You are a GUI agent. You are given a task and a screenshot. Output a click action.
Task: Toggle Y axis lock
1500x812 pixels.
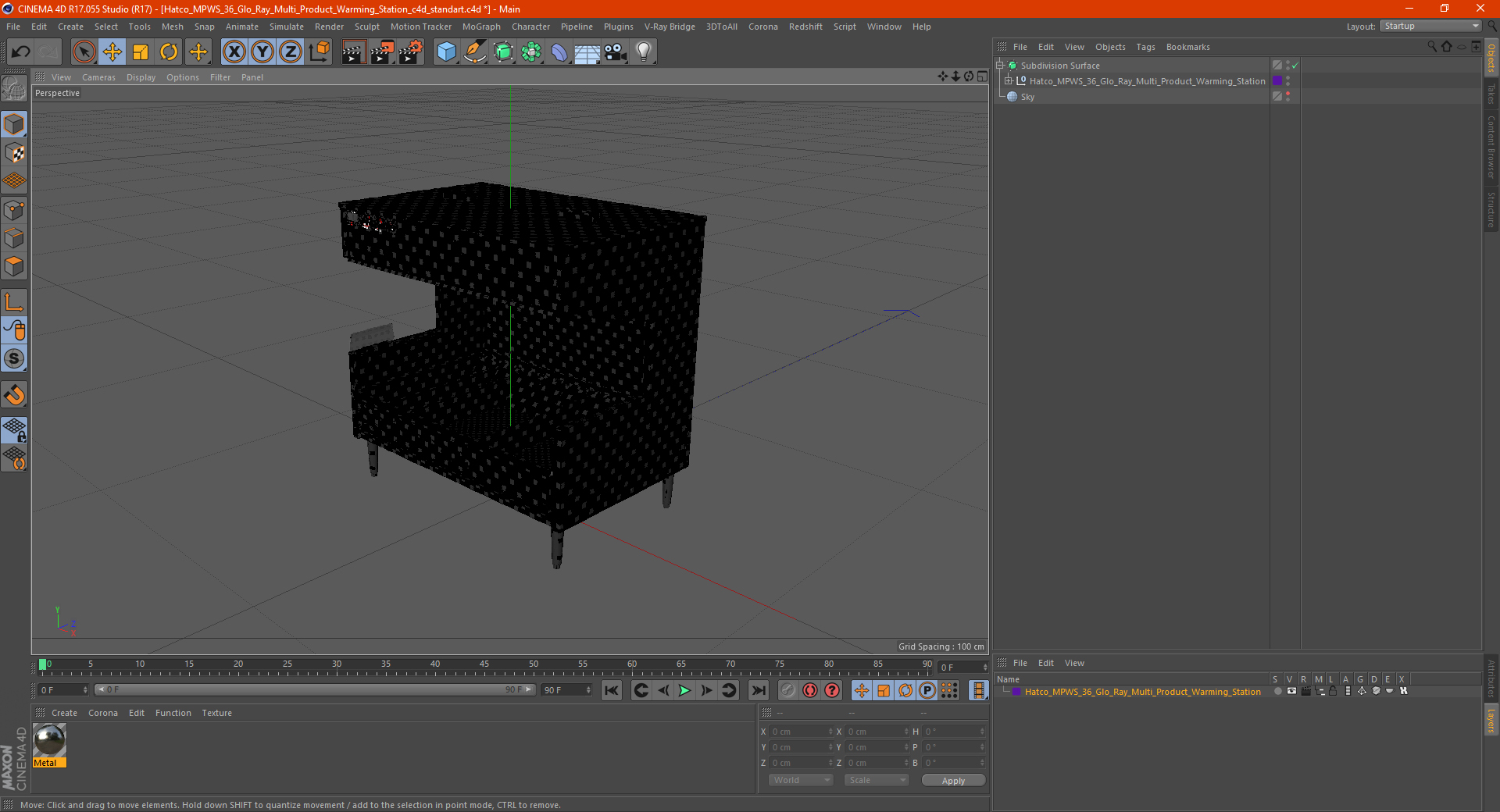point(262,52)
